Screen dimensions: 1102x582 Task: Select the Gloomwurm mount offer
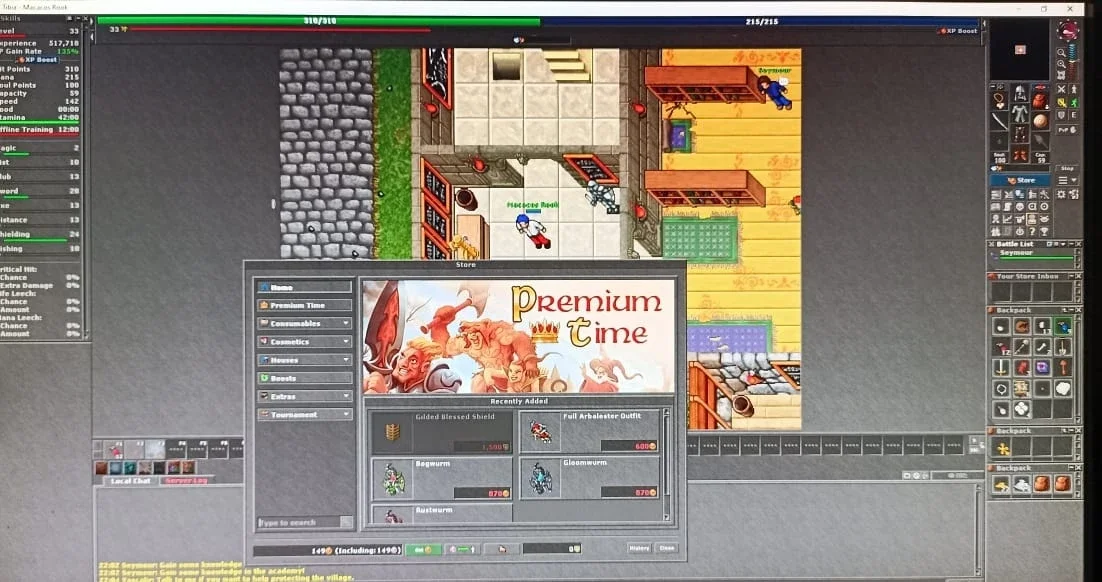(590, 479)
